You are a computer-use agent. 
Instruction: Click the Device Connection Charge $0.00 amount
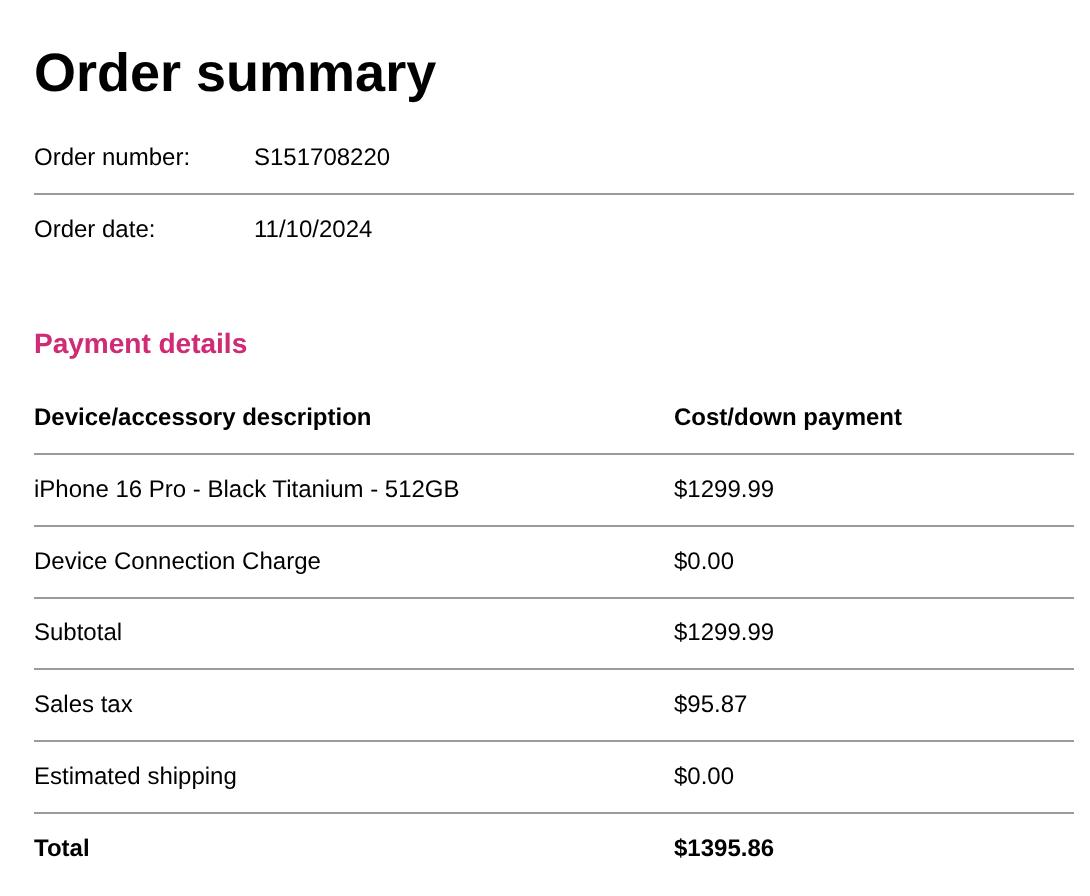[x=704, y=561]
